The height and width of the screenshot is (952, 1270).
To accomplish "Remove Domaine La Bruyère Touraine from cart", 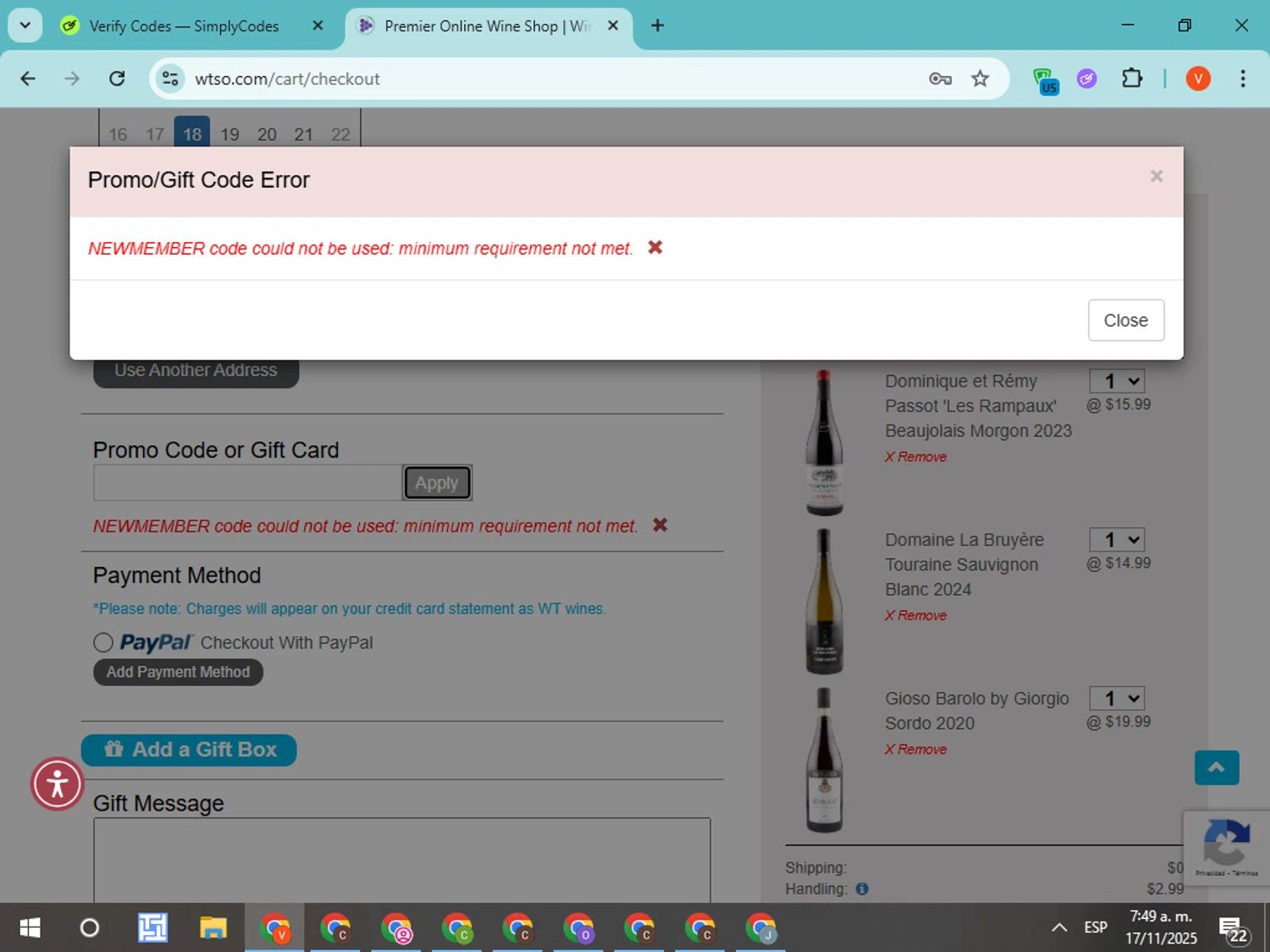I will tap(916, 615).
